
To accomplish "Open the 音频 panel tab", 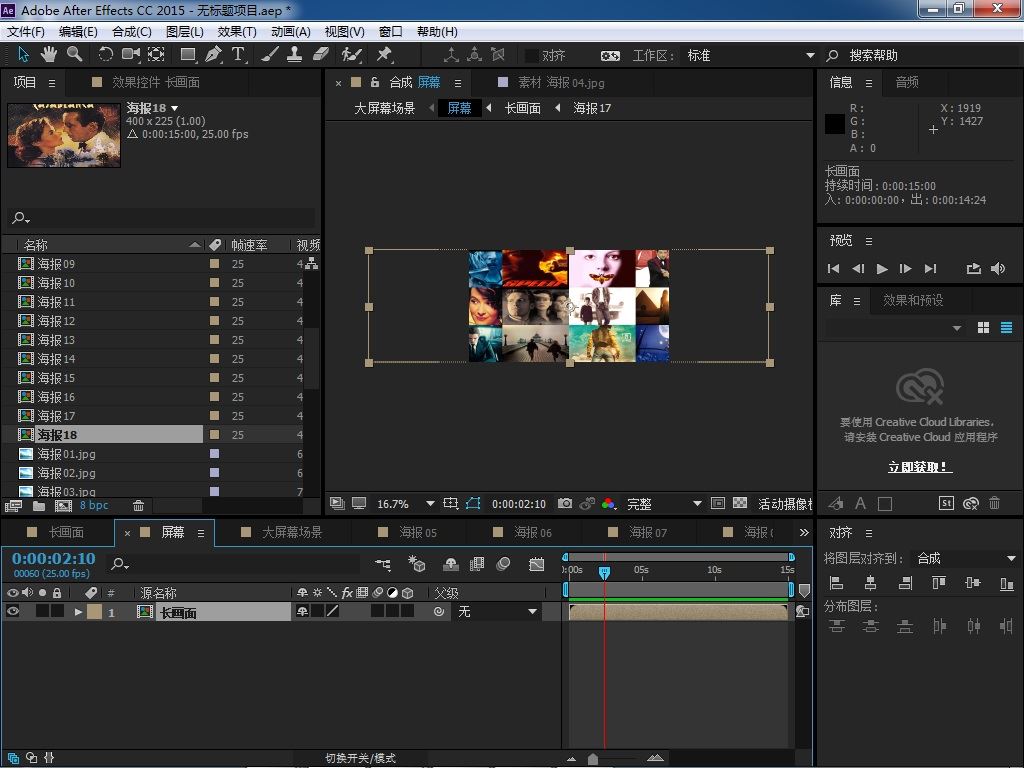I will click(x=906, y=82).
